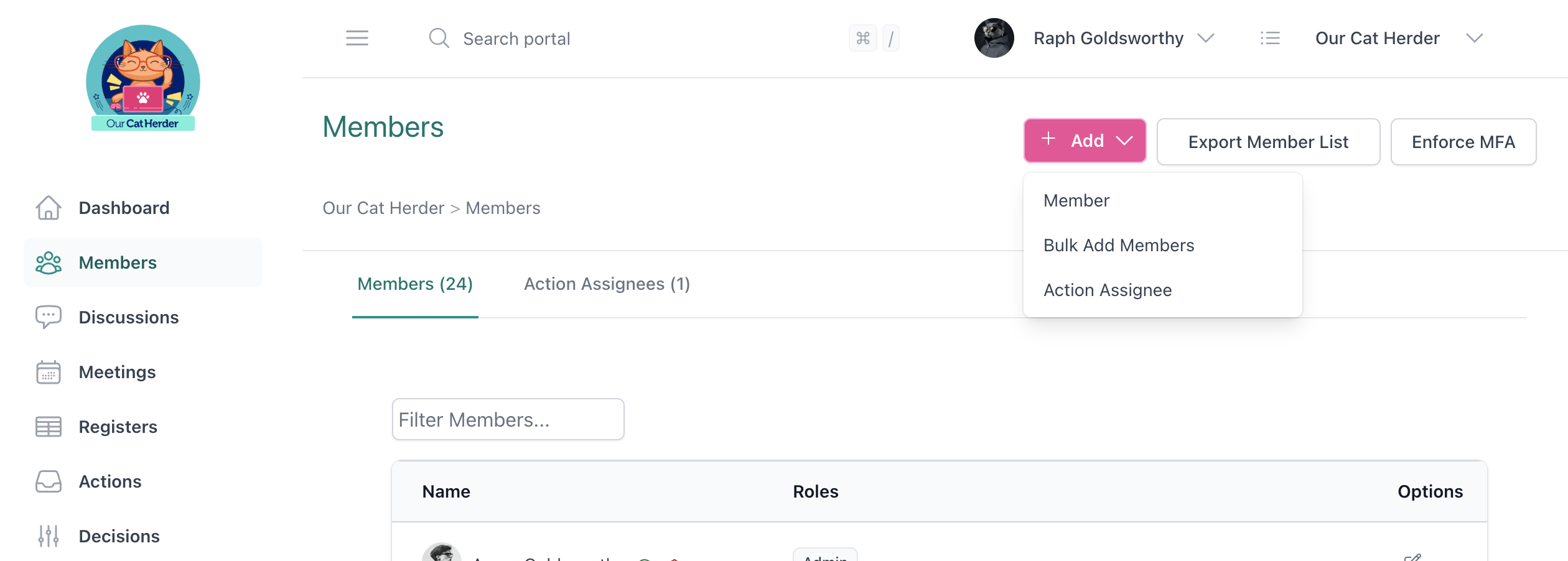1568x561 pixels.
Task: Click the Export Member List button
Action: (x=1268, y=141)
